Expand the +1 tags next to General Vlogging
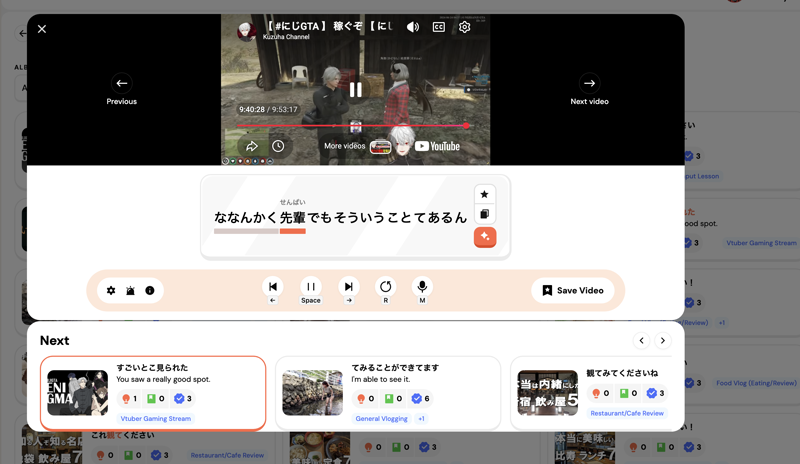The width and height of the screenshot is (800, 464). 421,419
